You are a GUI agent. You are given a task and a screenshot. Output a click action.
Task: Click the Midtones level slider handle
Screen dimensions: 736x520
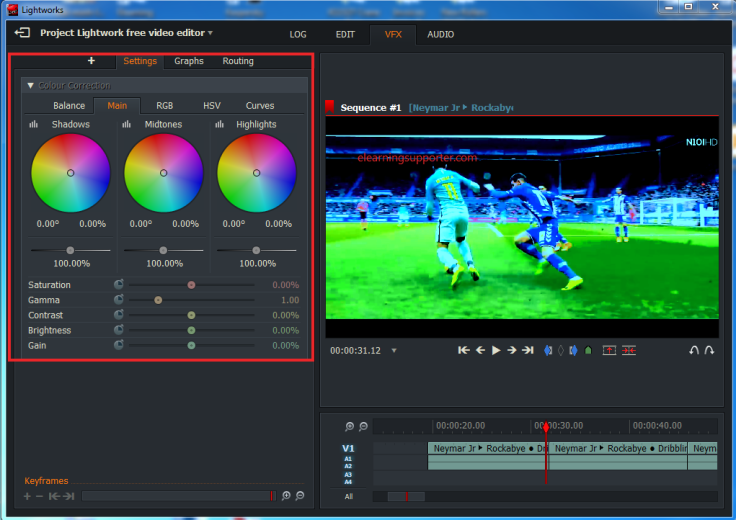click(163, 250)
